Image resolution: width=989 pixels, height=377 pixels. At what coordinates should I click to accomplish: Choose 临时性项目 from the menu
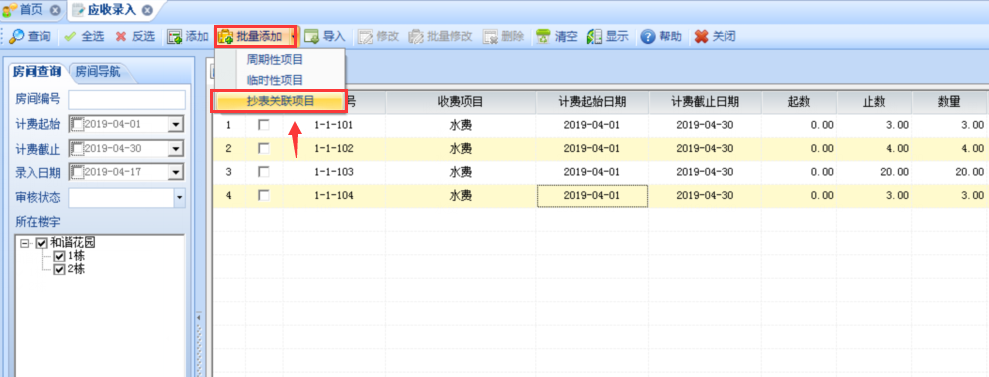[x=275, y=80]
